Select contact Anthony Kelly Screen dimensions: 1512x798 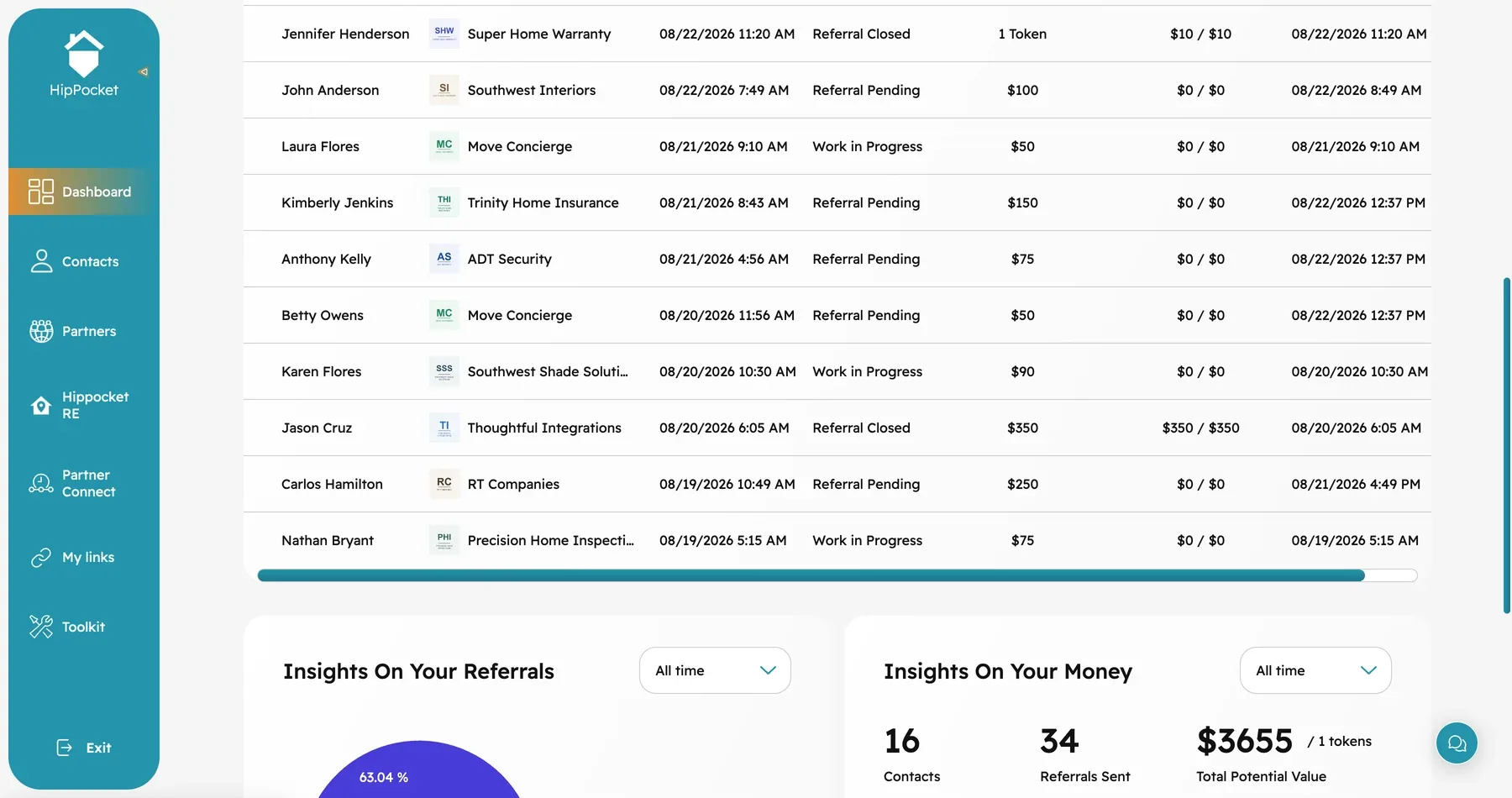click(326, 259)
